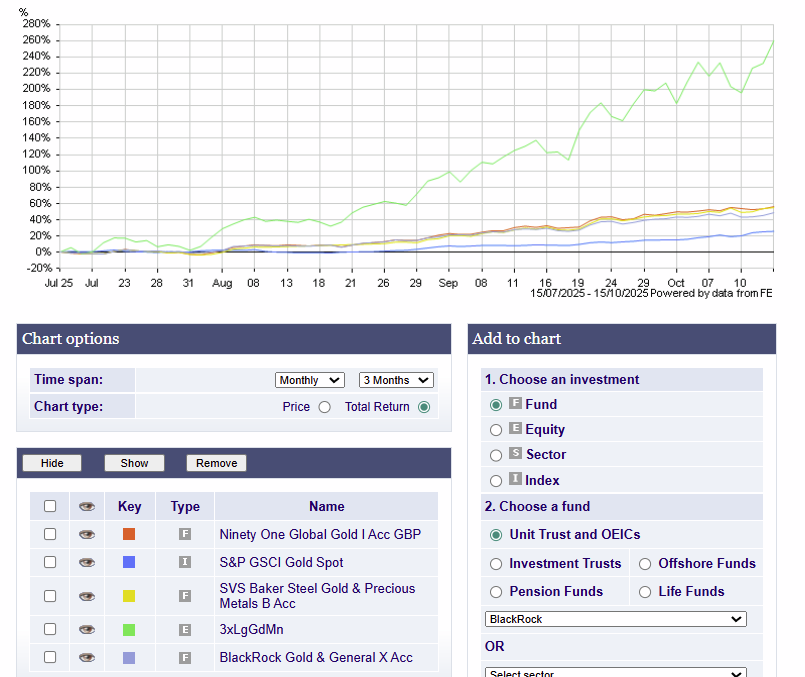The image size is (805, 677).
Task: Click the BlackRock Gold & General X Acc name
Action: tap(316, 658)
